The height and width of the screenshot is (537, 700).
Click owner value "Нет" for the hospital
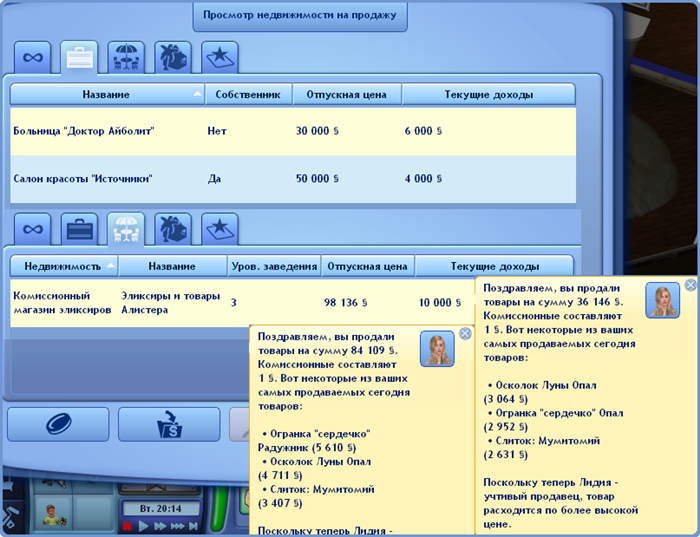tap(217, 131)
